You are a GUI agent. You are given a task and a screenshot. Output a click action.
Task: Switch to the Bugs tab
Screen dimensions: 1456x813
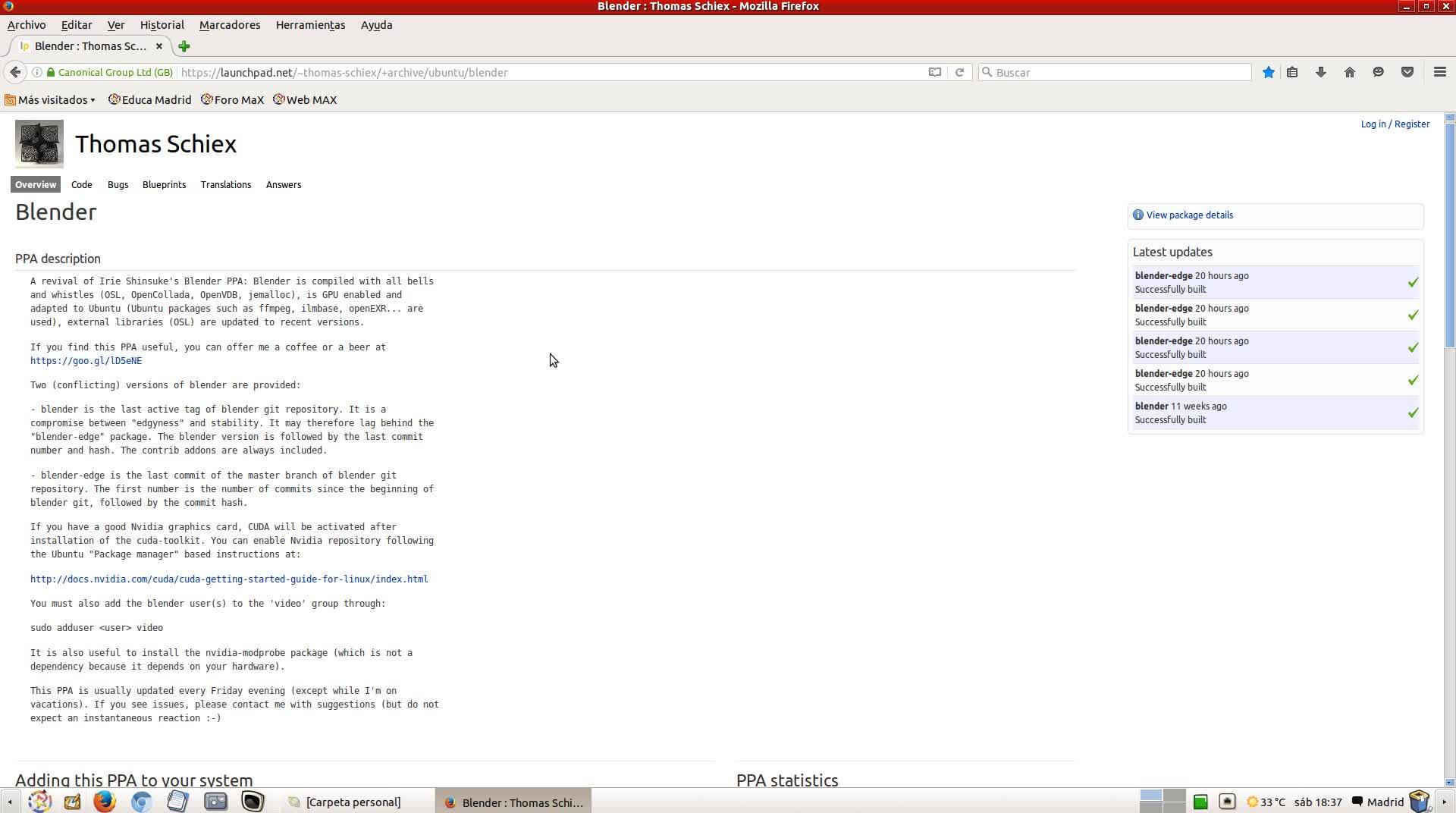click(118, 184)
